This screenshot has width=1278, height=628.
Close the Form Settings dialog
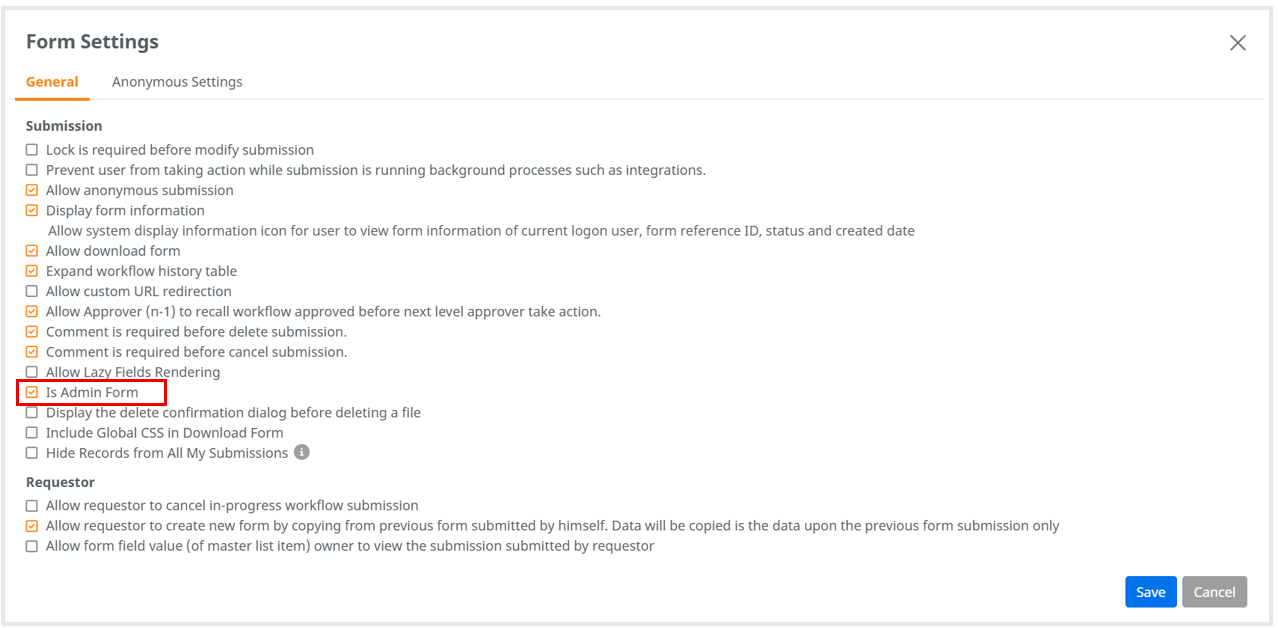[x=1238, y=43]
